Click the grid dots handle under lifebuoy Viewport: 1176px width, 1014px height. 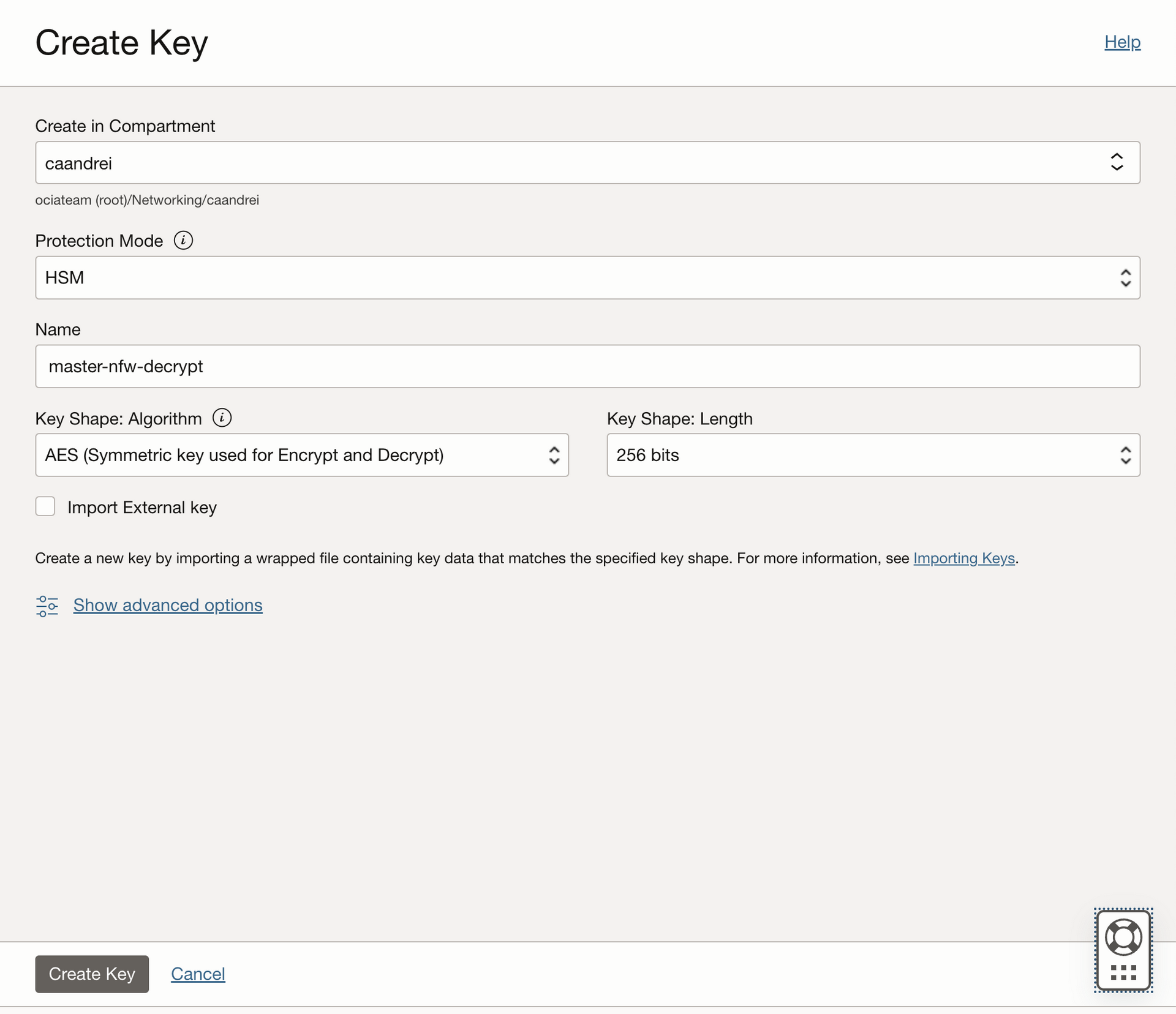pyautogui.click(x=1123, y=972)
